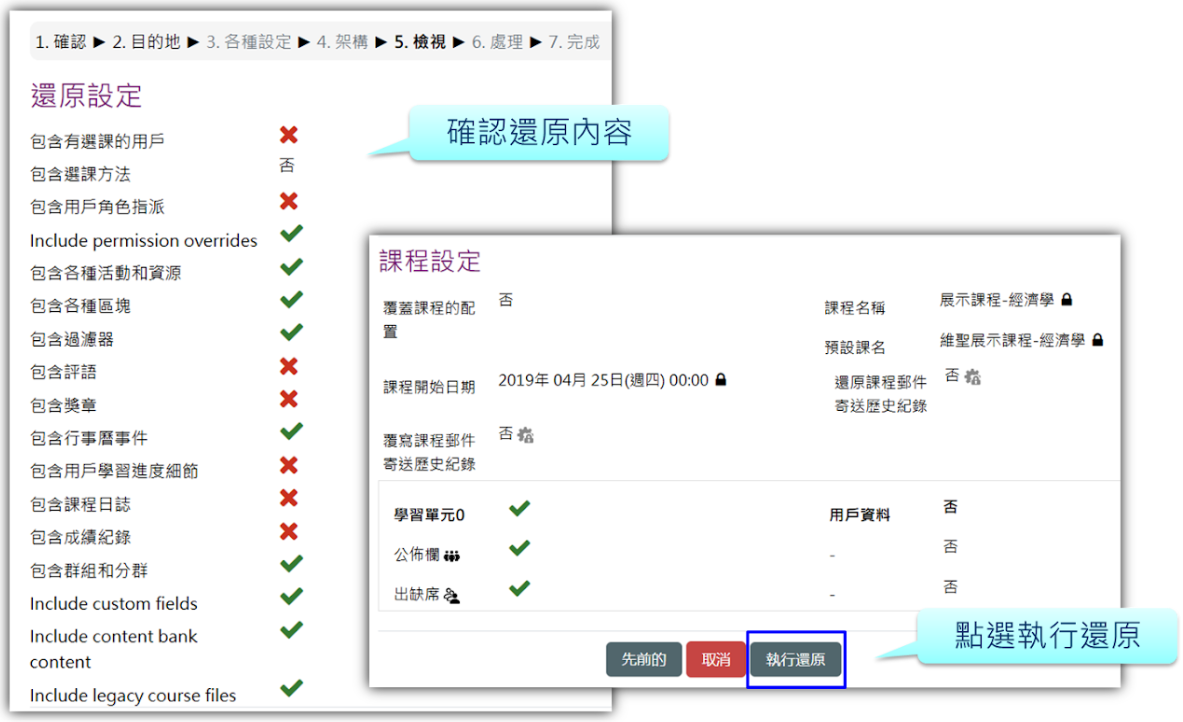Click the attendance icon next to 出缺席
Image resolution: width=1183 pixels, height=722 pixels.
click(452, 595)
